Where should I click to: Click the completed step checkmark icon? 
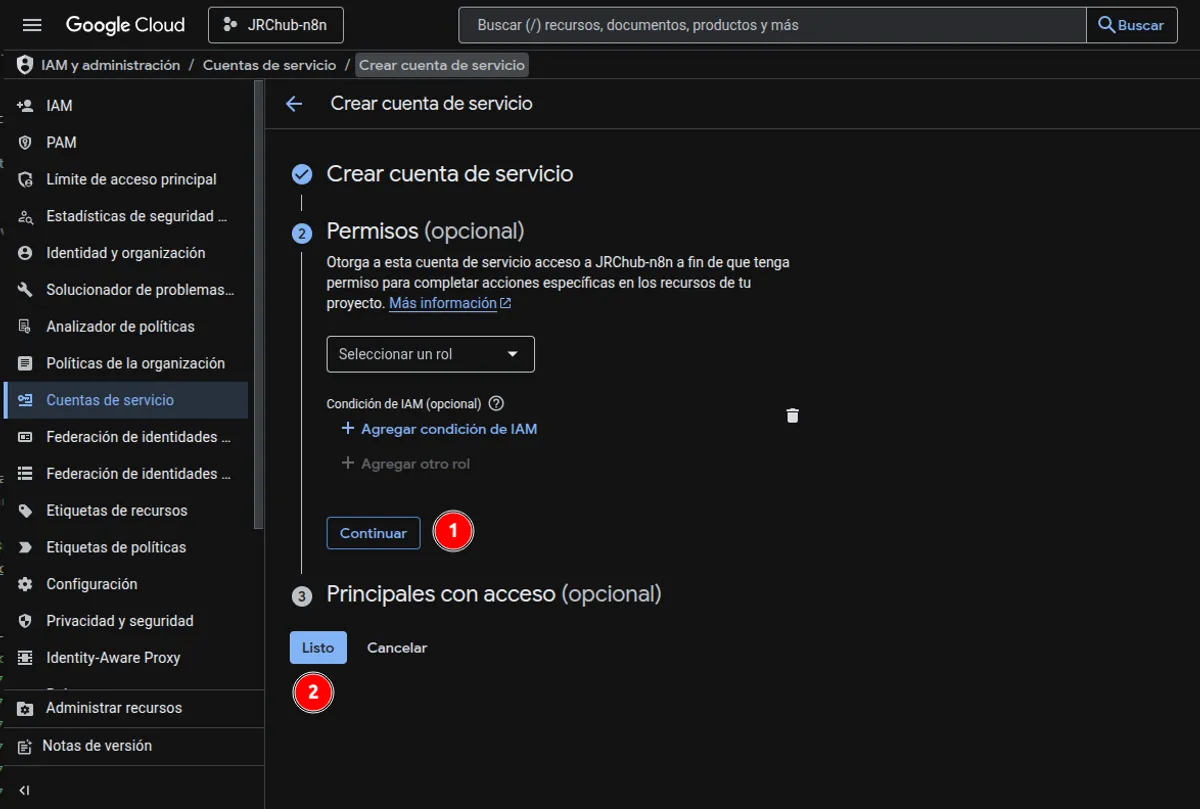302,175
